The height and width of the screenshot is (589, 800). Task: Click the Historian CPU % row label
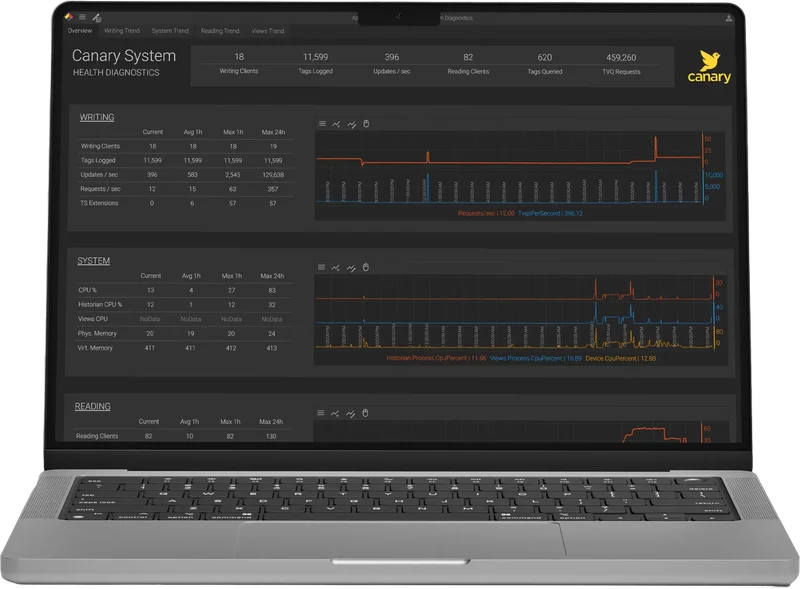click(x=100, y=304)
